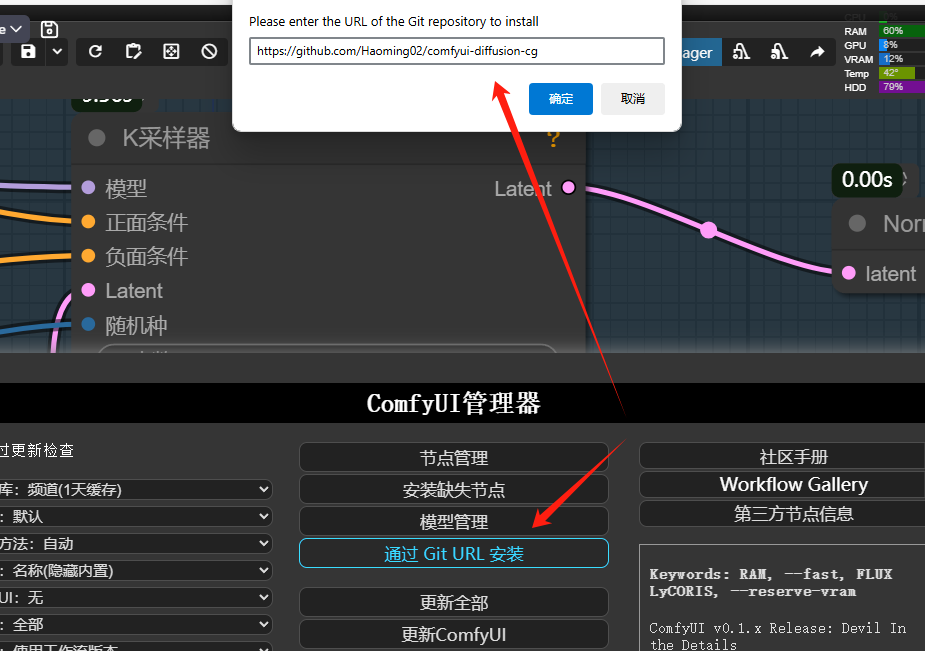Click the VRAM 12% usage bar
925x651 pixels.
tap(901, 59)
